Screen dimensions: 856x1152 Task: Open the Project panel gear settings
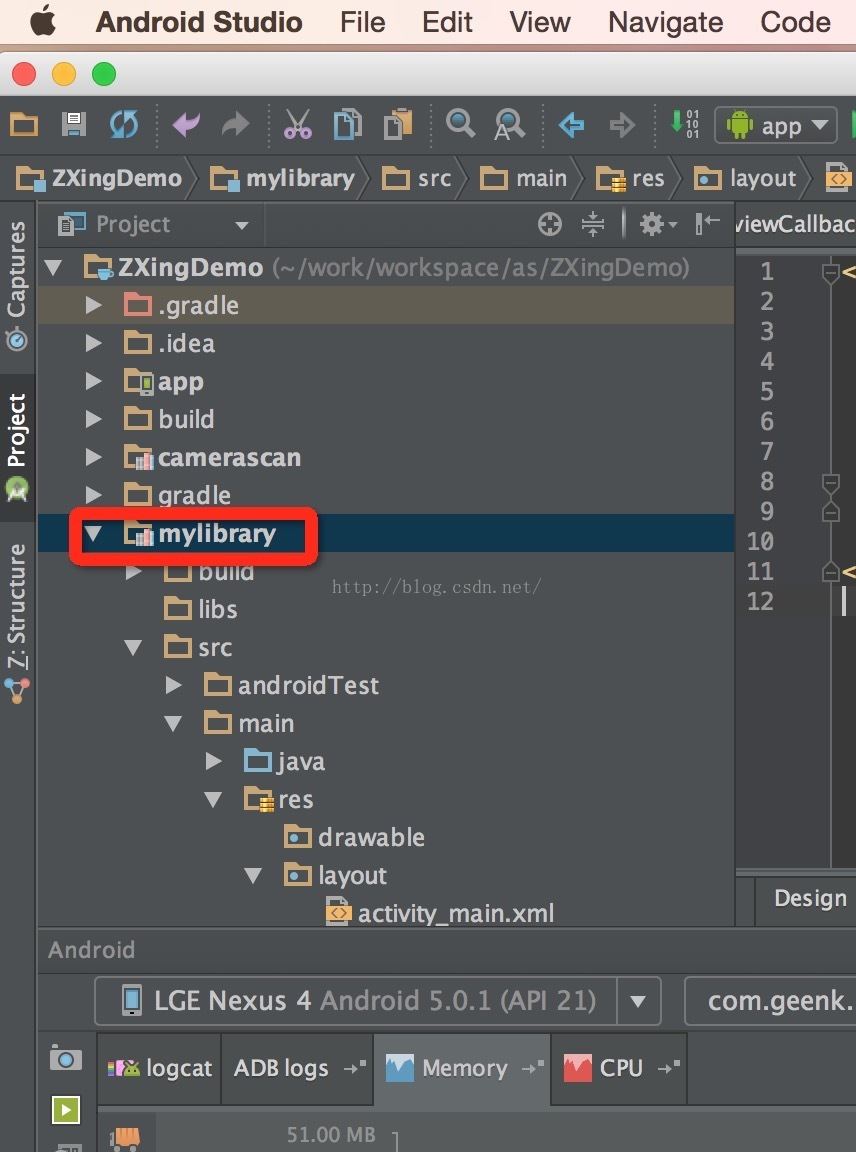[x=656, y=224]
